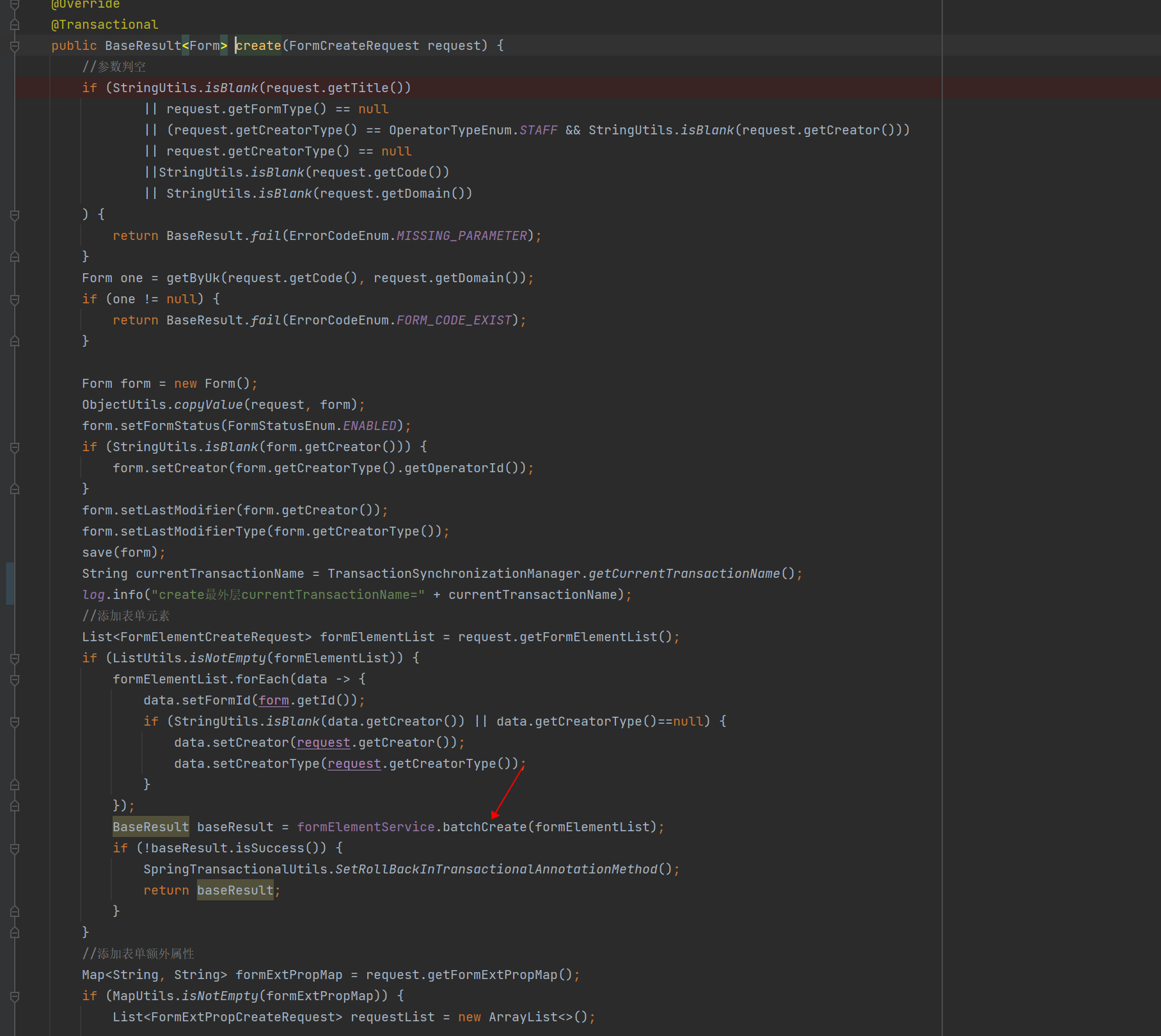The width and height of the screenshot is (1161, 1036).
Task: Fold the "if (!baseResult.isSuccess())" block
Action: pos(15,849)
